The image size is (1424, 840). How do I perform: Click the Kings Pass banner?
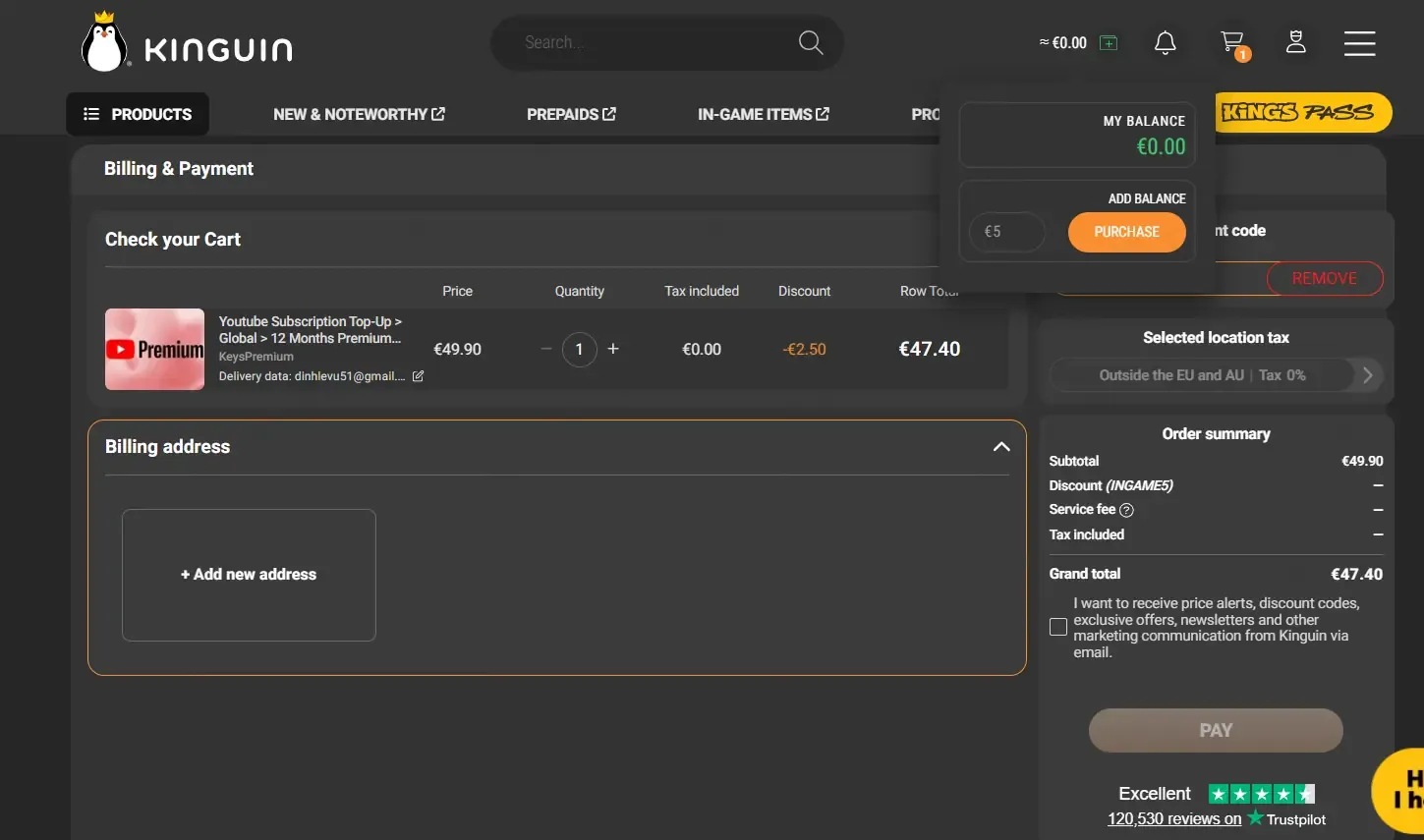pyautogui.click(x=1303, y=112)
